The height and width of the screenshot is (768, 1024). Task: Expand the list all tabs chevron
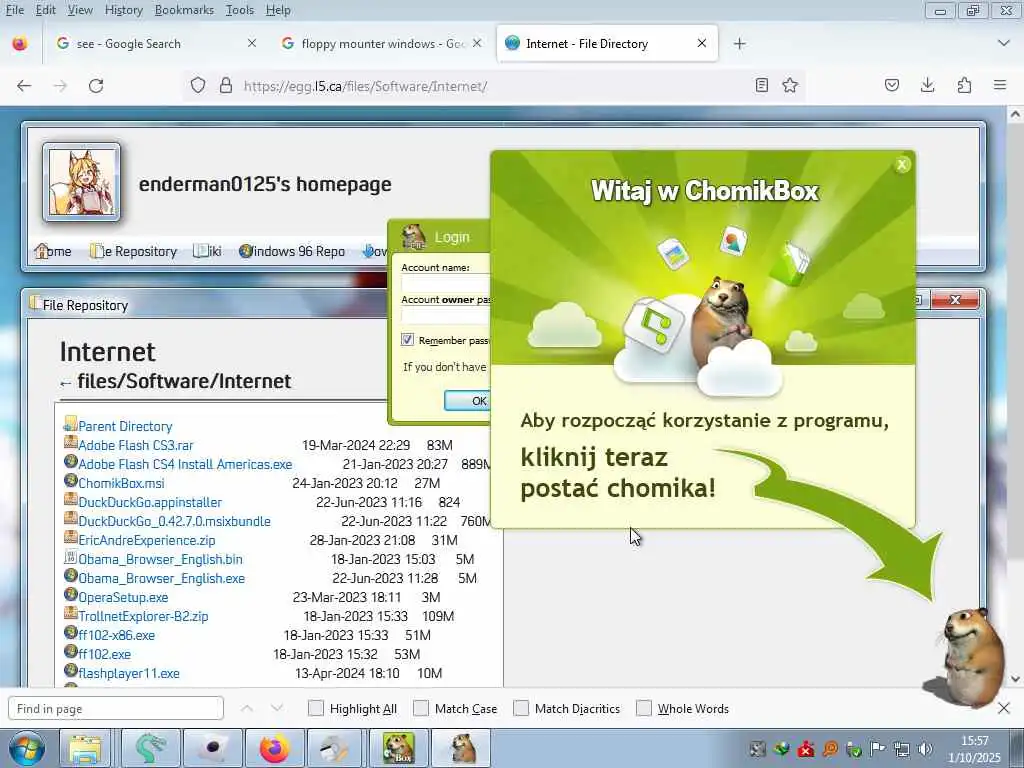click(x=1004, y=43)
